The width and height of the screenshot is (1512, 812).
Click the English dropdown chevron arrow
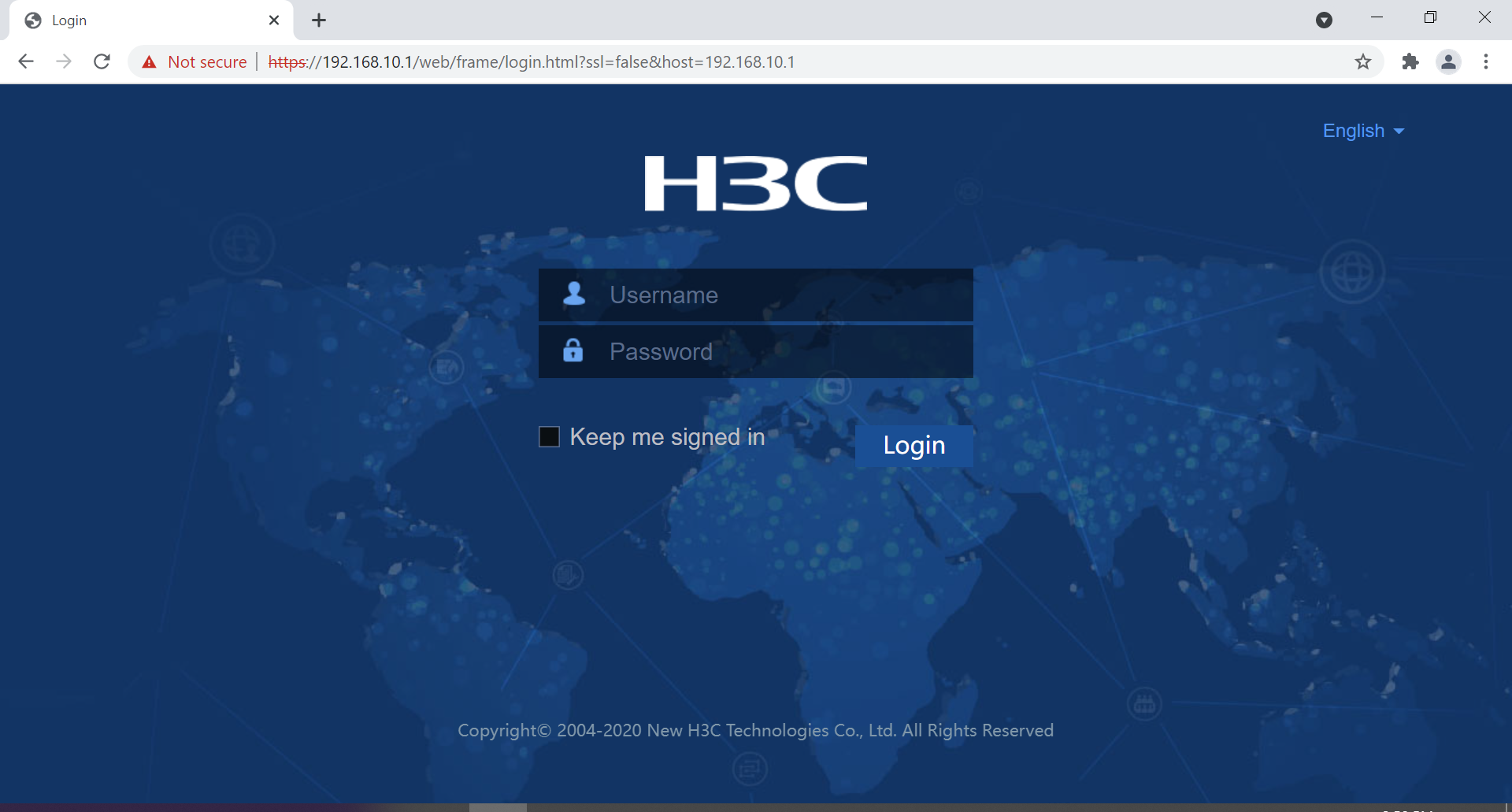pyautogui.click(x=1399, y=132)
